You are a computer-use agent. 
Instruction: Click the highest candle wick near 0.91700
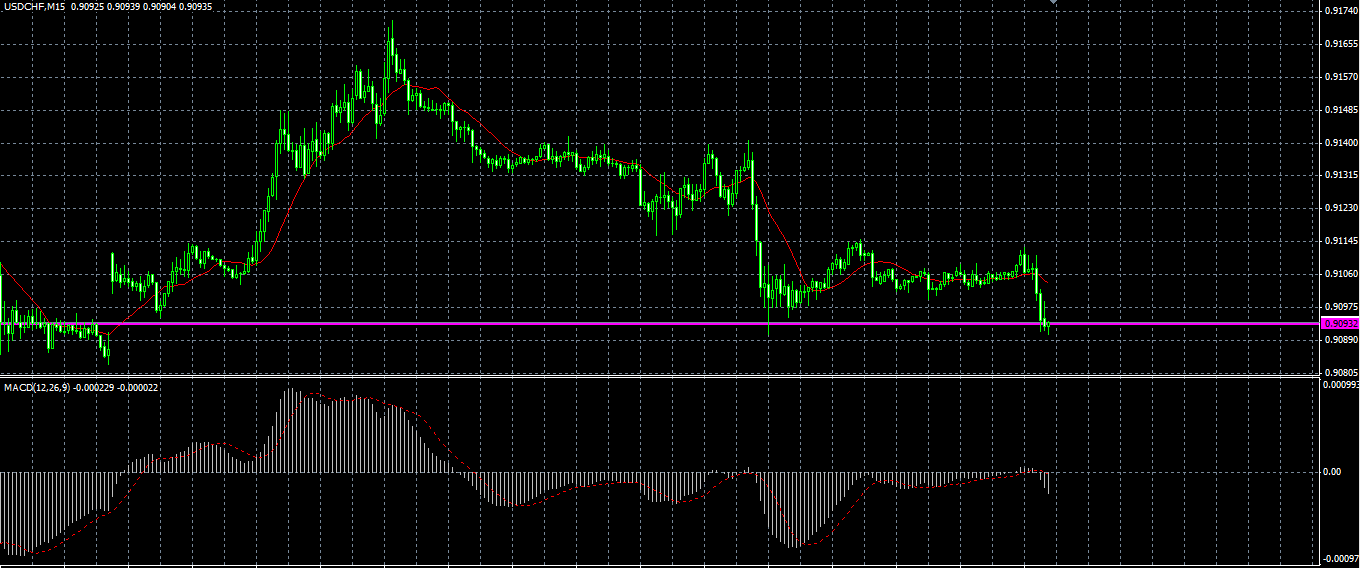(x=391, y=30)
